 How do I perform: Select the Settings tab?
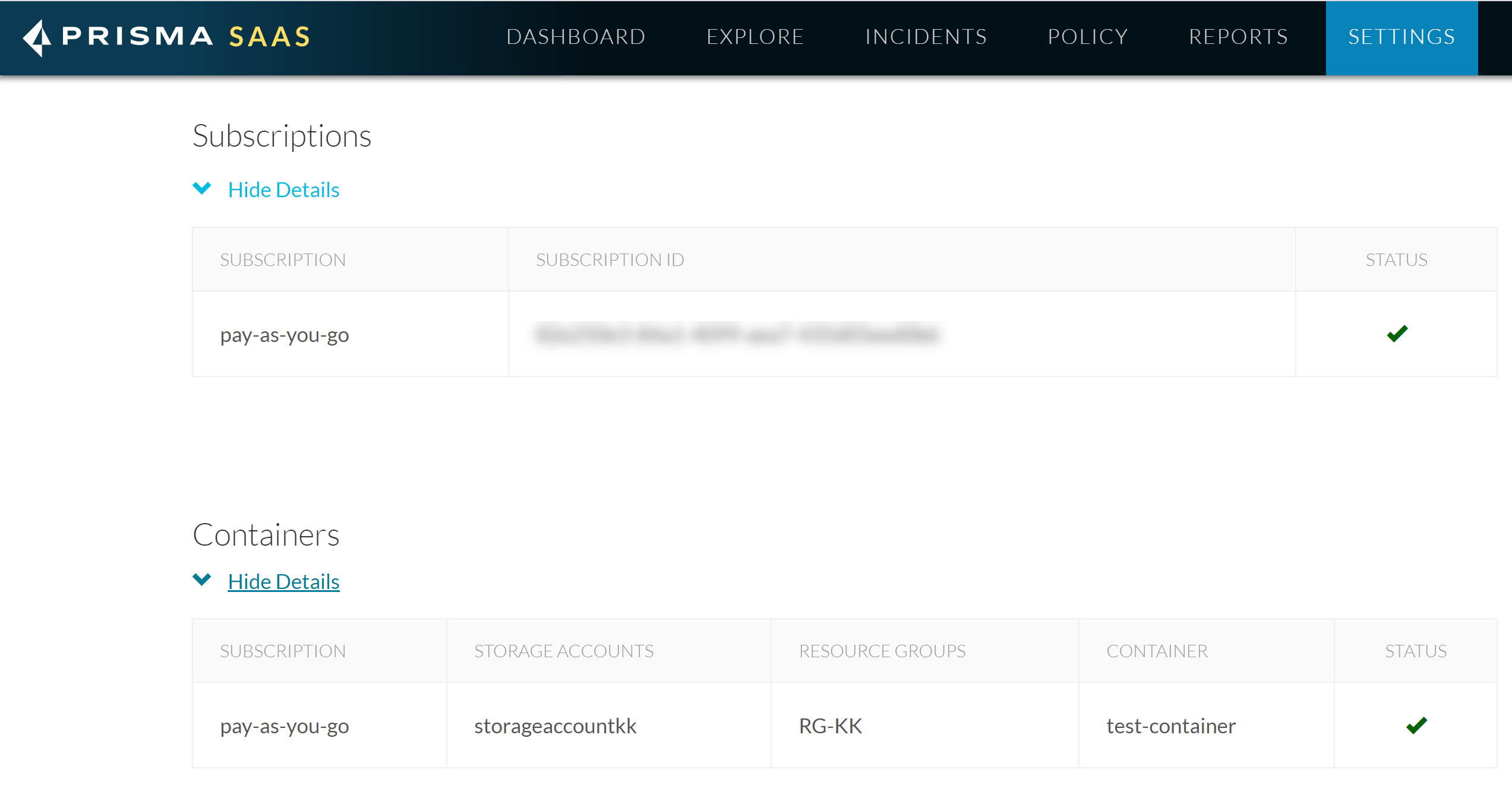(1401, 37)
